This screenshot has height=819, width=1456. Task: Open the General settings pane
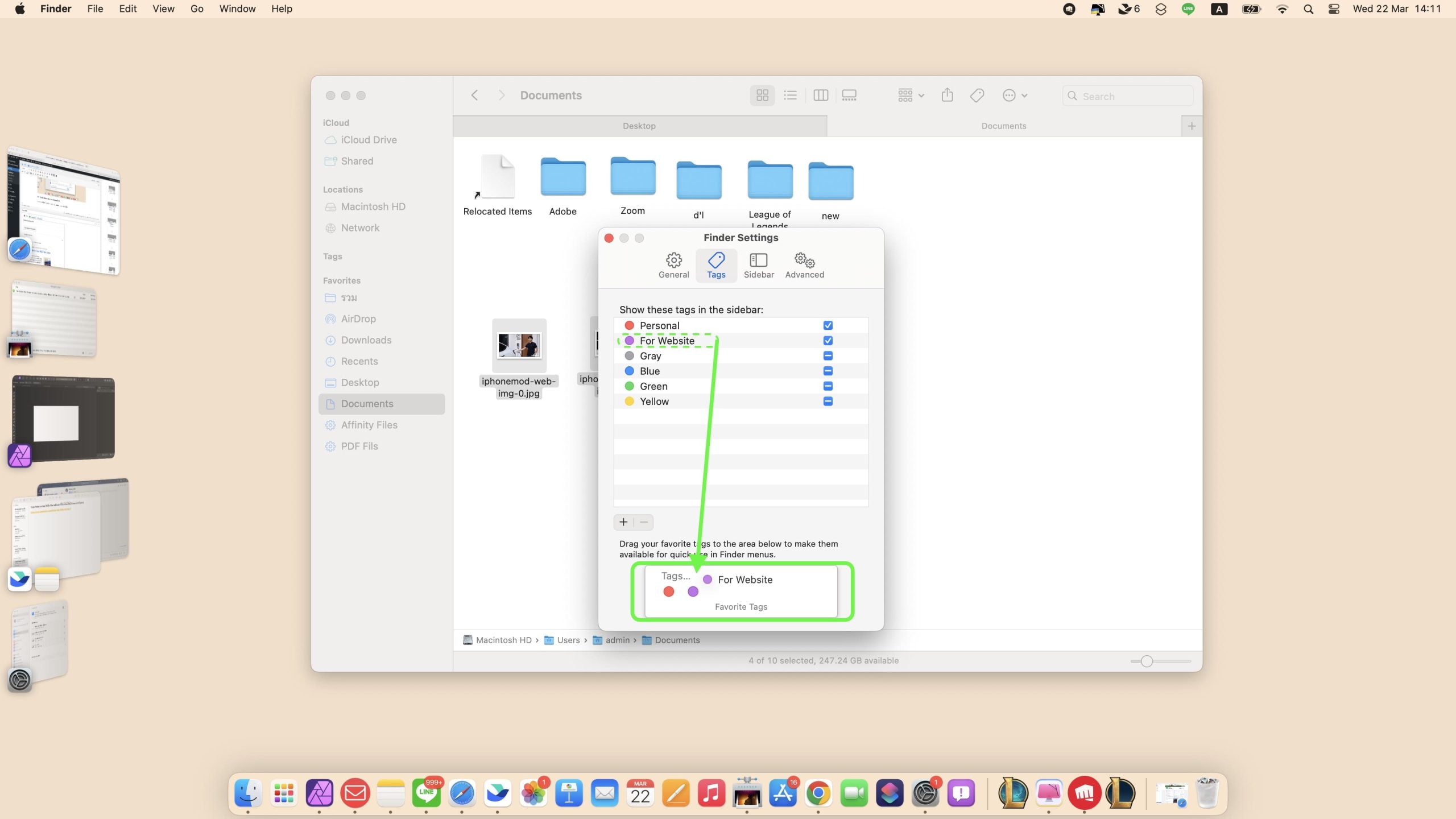click(673, 266)
